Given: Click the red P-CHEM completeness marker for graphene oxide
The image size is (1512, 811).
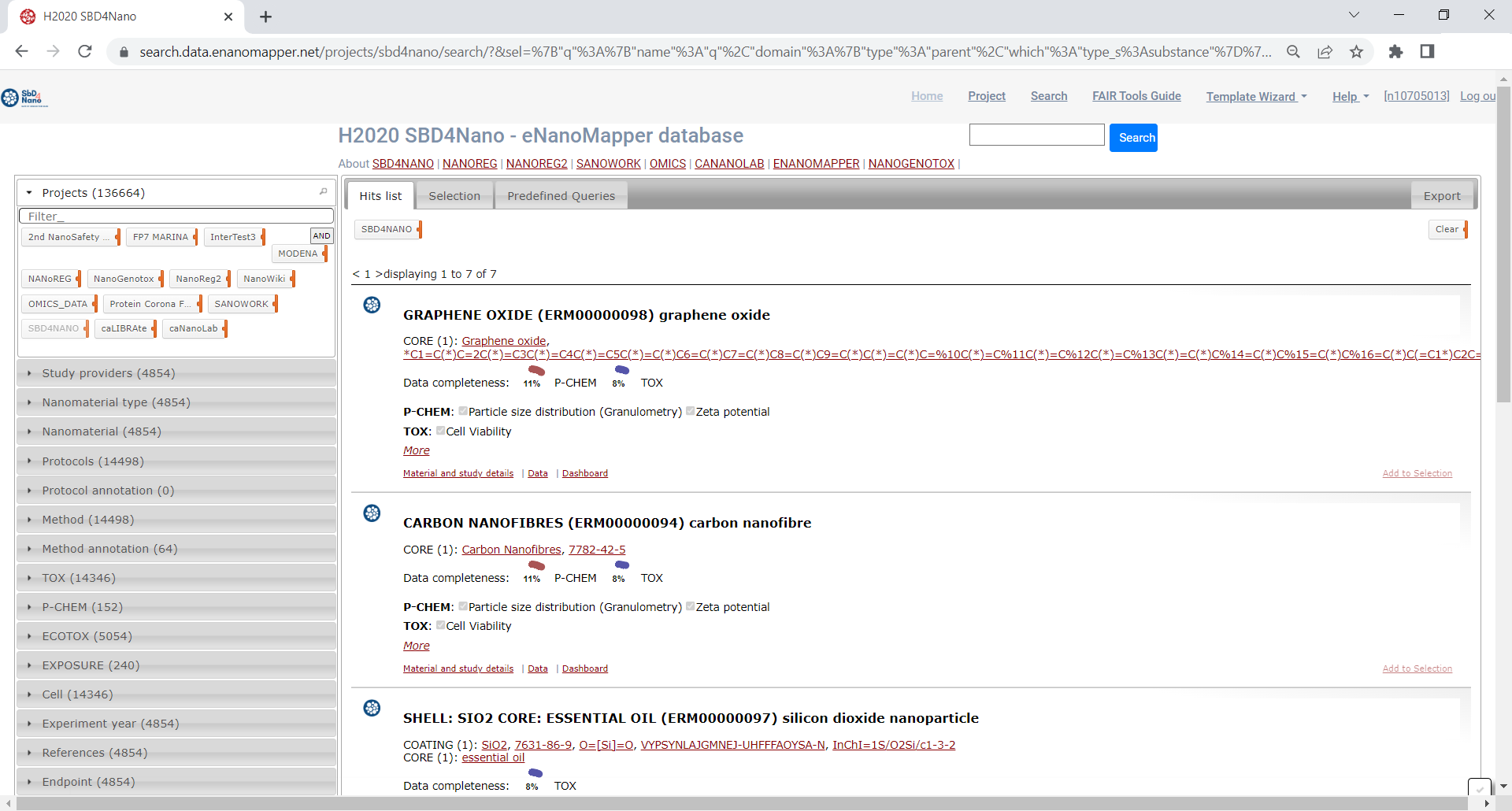Looking at the screenshot, I should (x=536, y=370).
